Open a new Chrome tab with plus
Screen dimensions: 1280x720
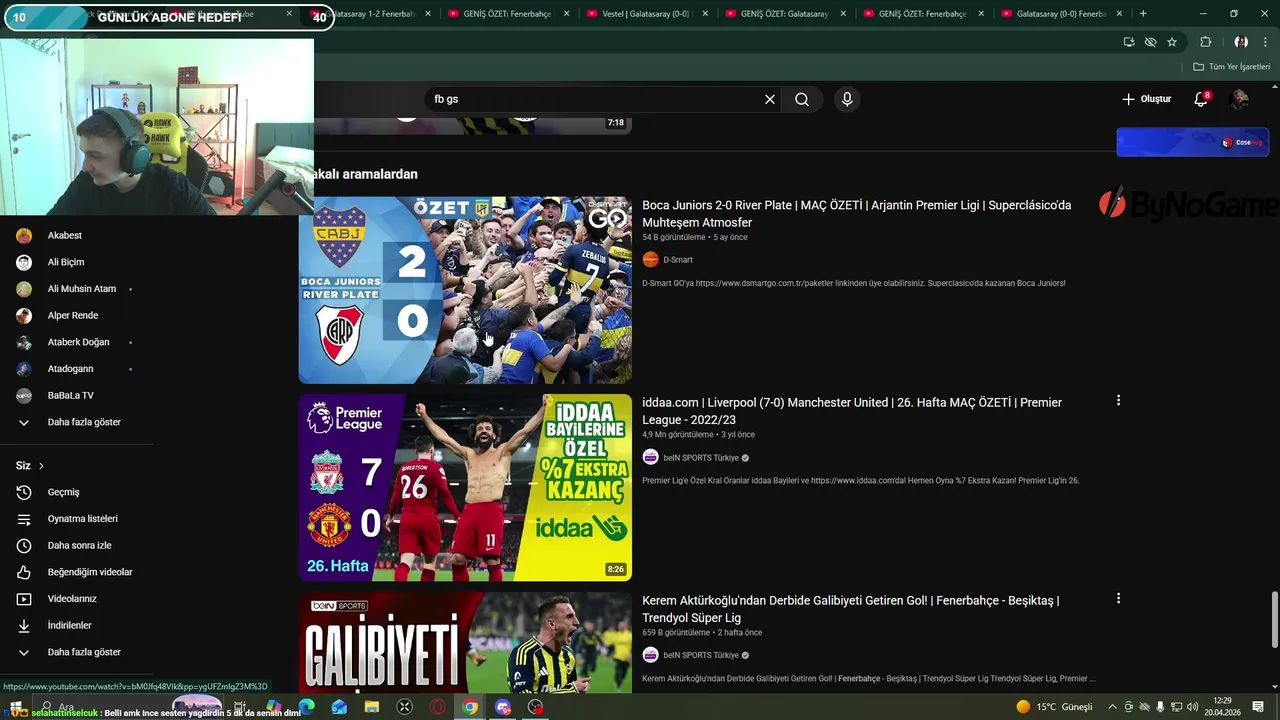(1143, 14)
